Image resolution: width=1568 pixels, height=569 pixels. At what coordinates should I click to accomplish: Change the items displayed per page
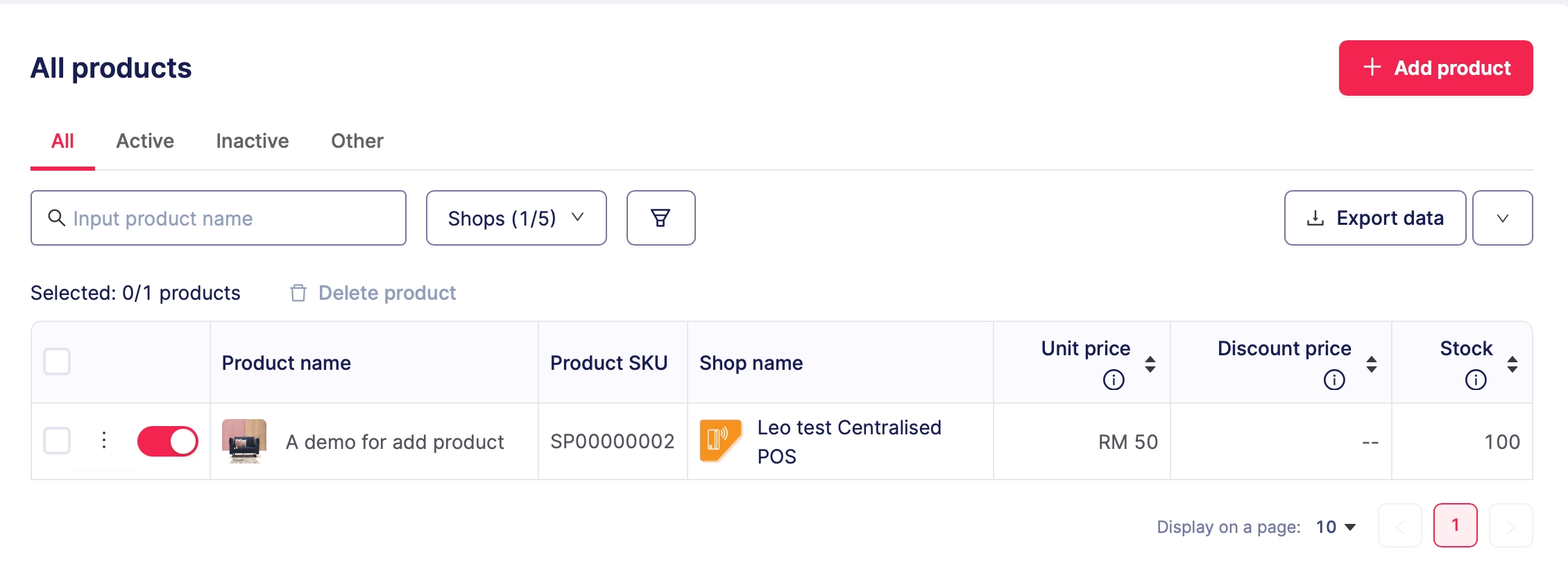click(x=1336, y=527)
